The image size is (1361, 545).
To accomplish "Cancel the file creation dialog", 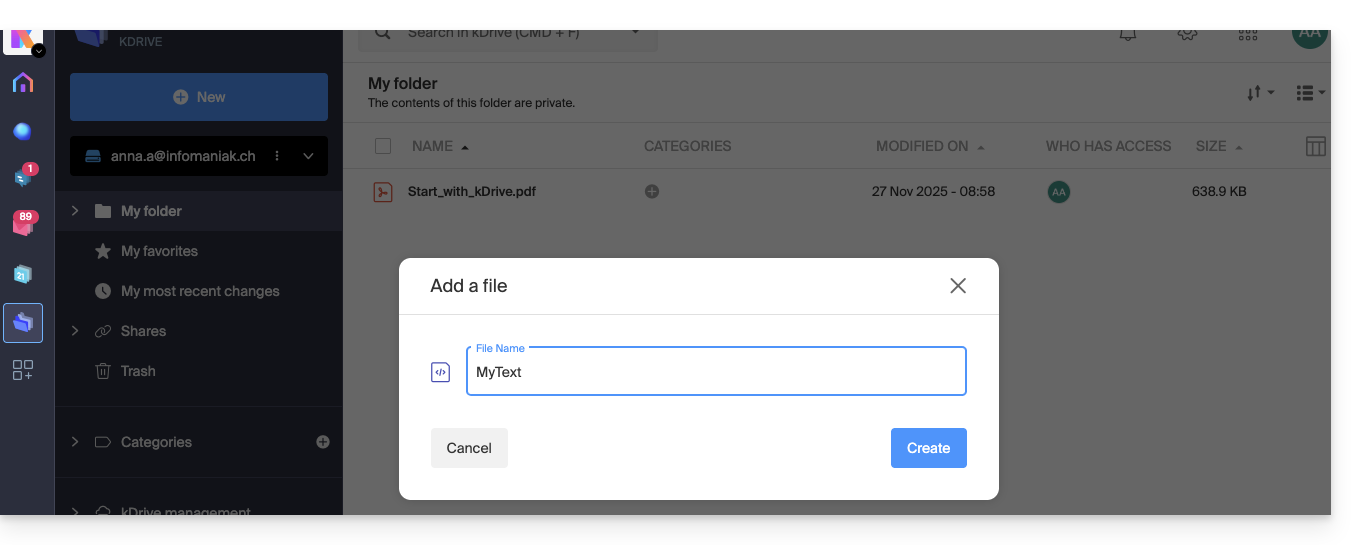I will 469,448.
